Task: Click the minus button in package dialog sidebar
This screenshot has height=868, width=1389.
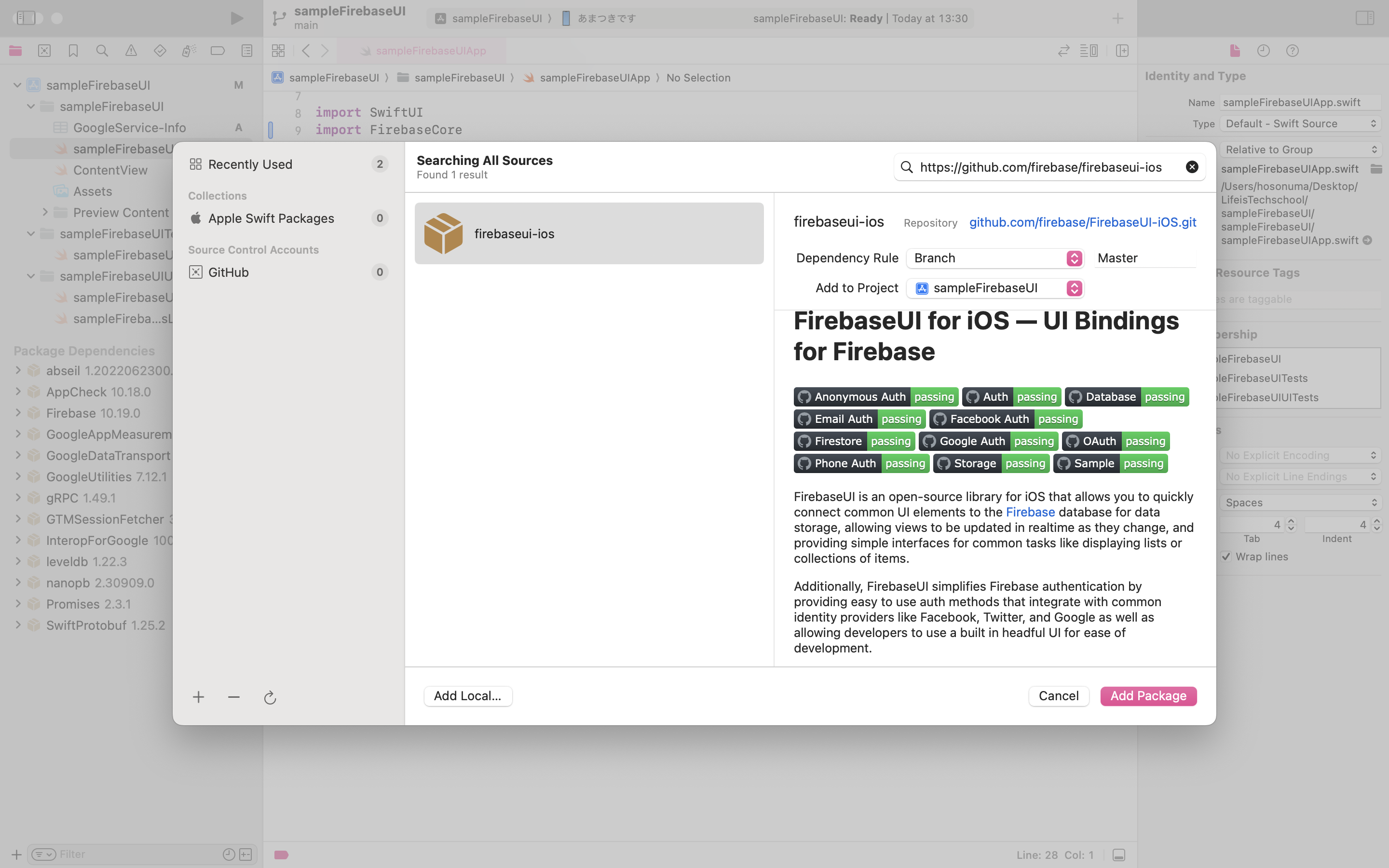Action: click(x=233, y=697)
